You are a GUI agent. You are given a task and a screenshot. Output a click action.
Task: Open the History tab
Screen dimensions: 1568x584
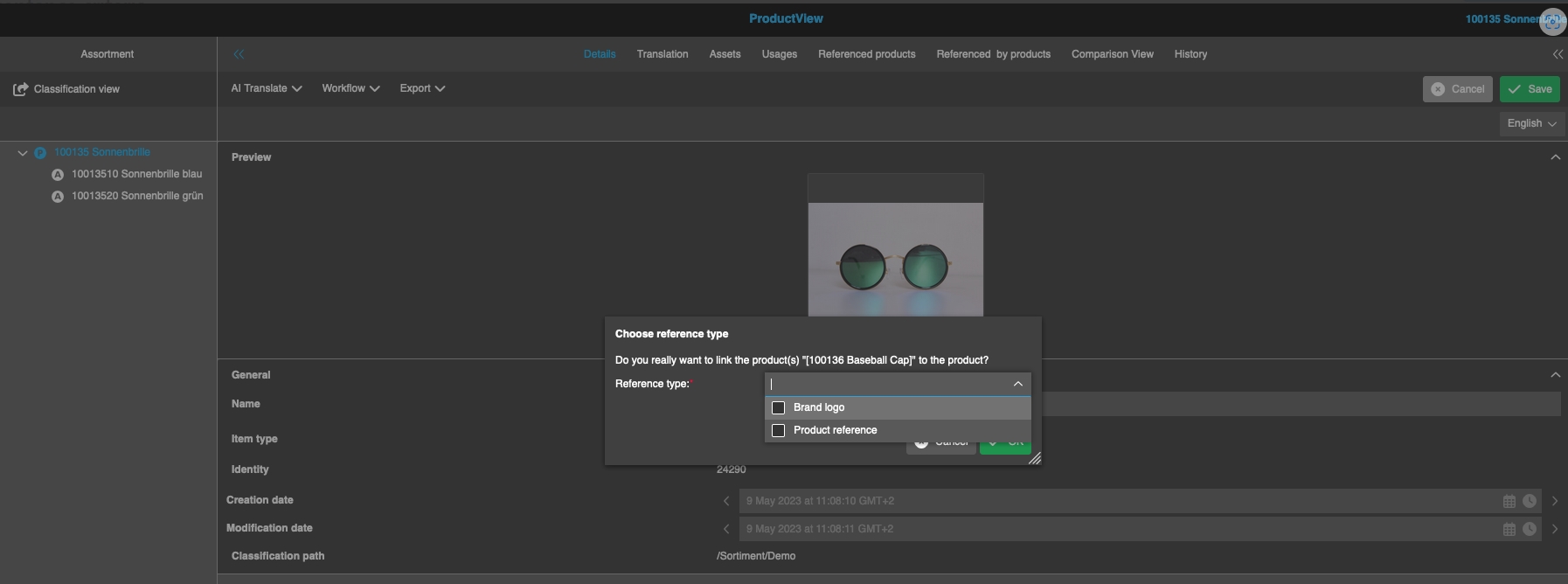pyautogui.click(x=1190, y=54)
